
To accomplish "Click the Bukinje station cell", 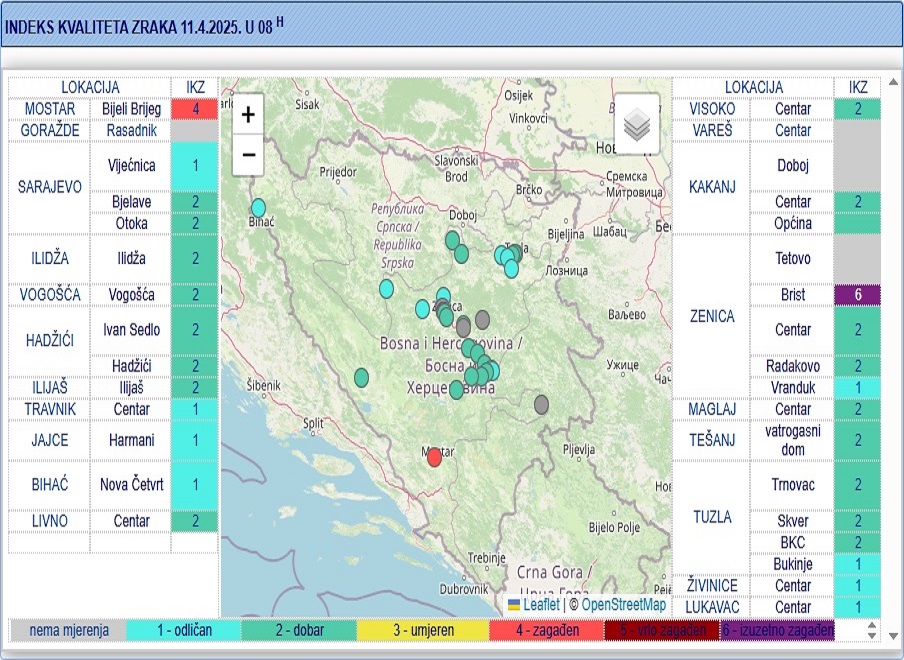I will [x=792, y=564].
